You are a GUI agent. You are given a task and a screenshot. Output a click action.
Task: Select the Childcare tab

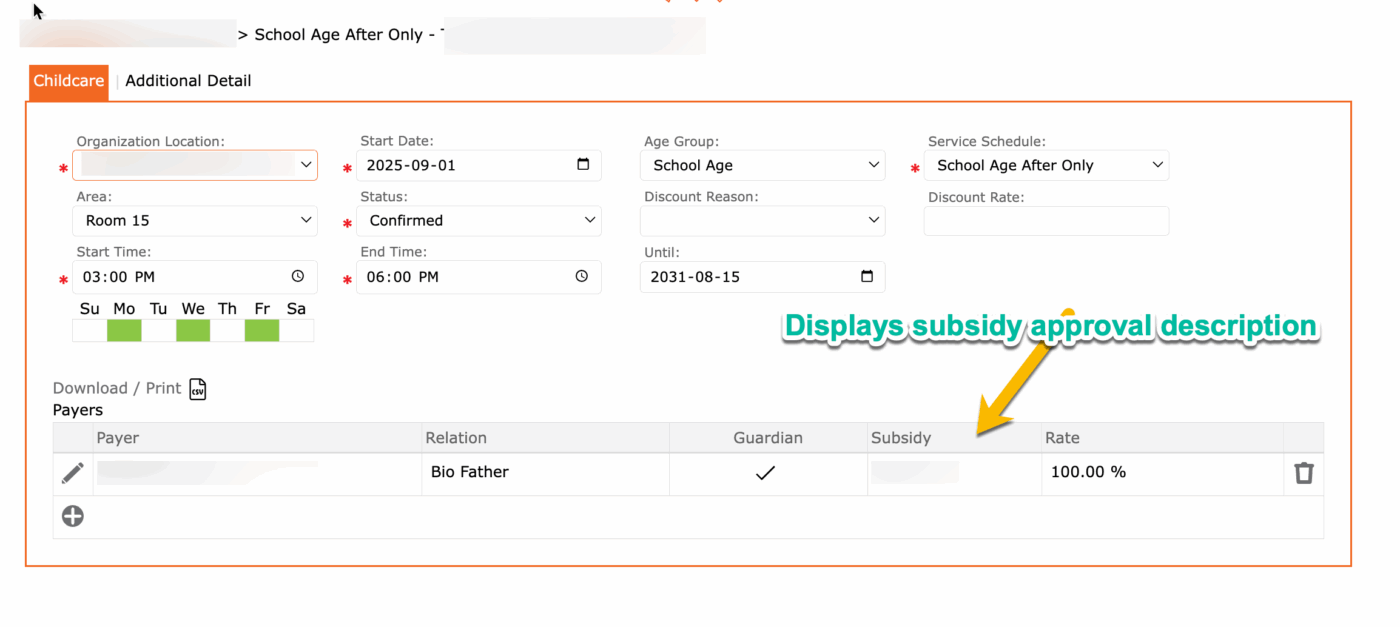click(68, 81)
